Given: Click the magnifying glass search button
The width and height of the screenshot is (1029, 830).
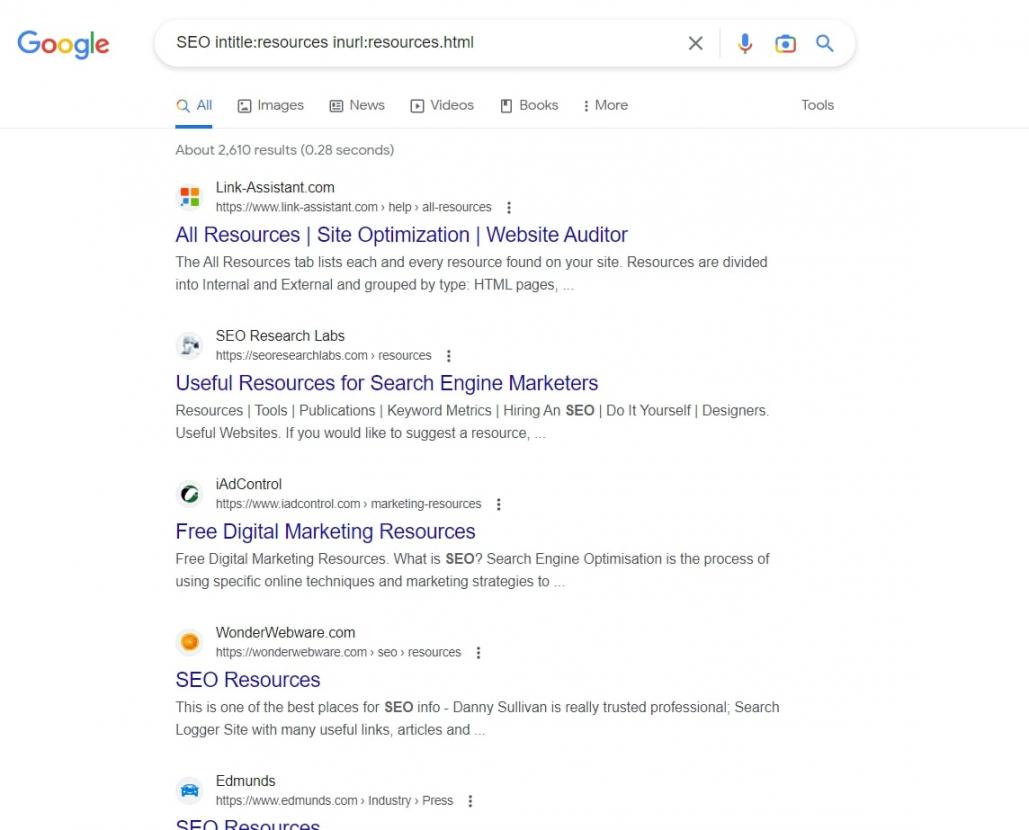Looking at the screenshot, I should [825, 43].
